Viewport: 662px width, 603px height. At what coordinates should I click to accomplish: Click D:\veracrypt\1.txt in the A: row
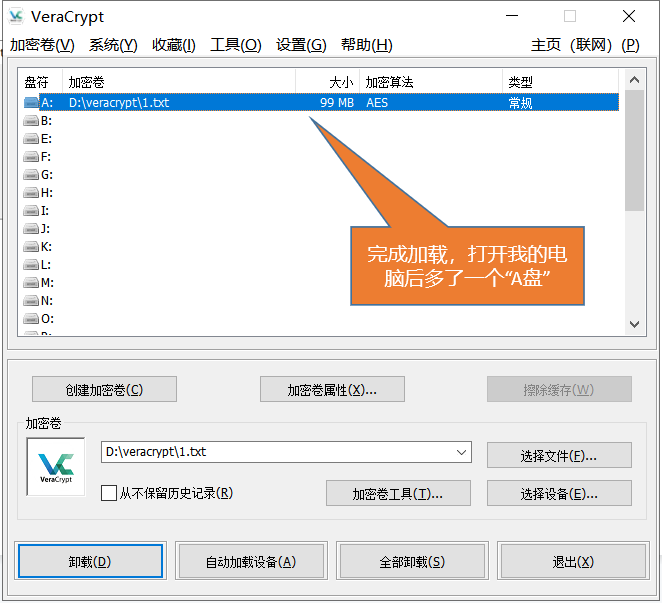tap(119, 103)
